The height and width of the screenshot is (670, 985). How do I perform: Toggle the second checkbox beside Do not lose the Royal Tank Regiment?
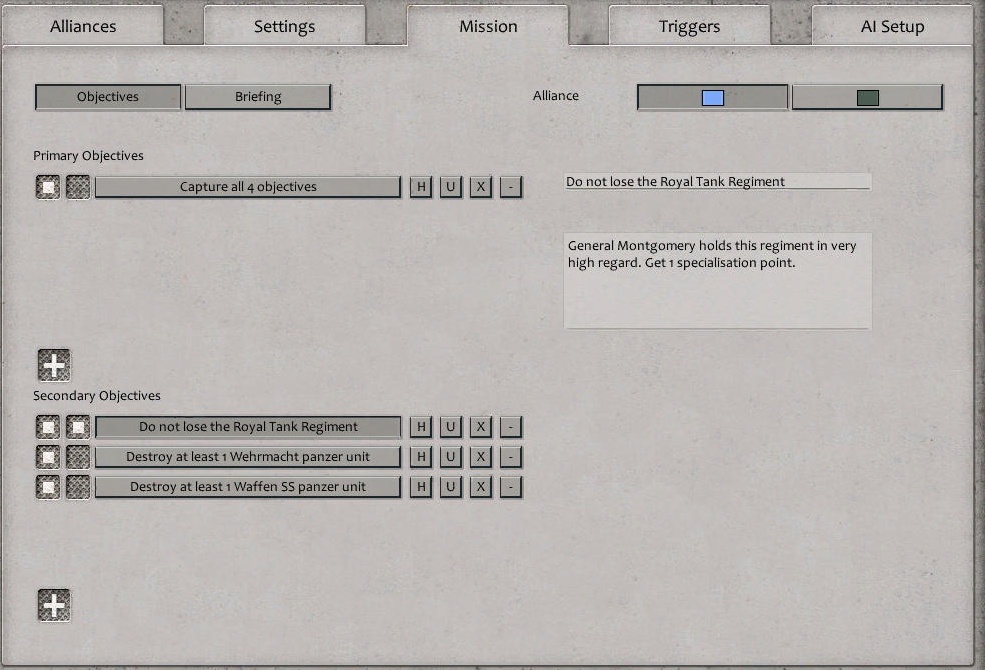[x=78, y=426]
